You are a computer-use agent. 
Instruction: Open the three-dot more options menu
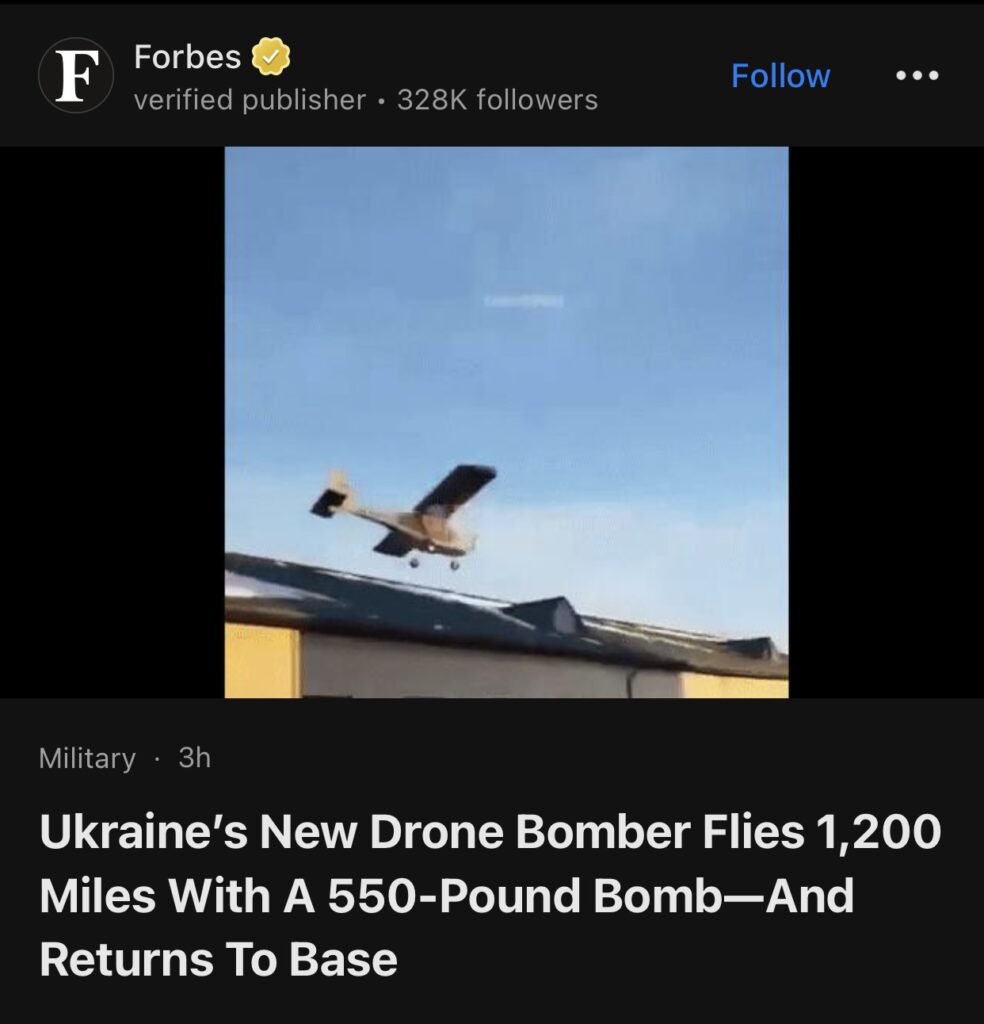coord(917,76)
